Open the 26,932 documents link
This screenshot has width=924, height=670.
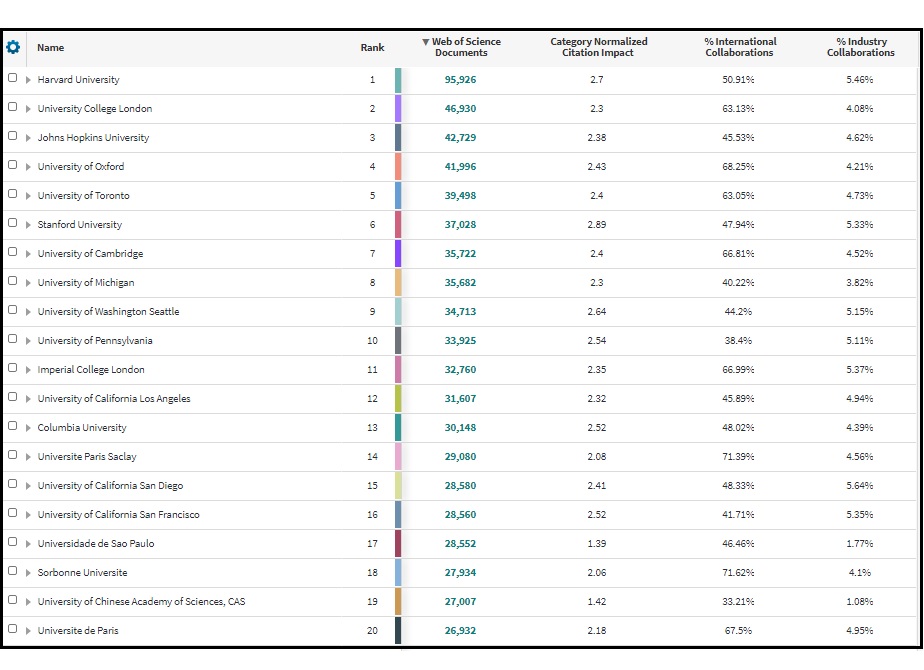460,631
